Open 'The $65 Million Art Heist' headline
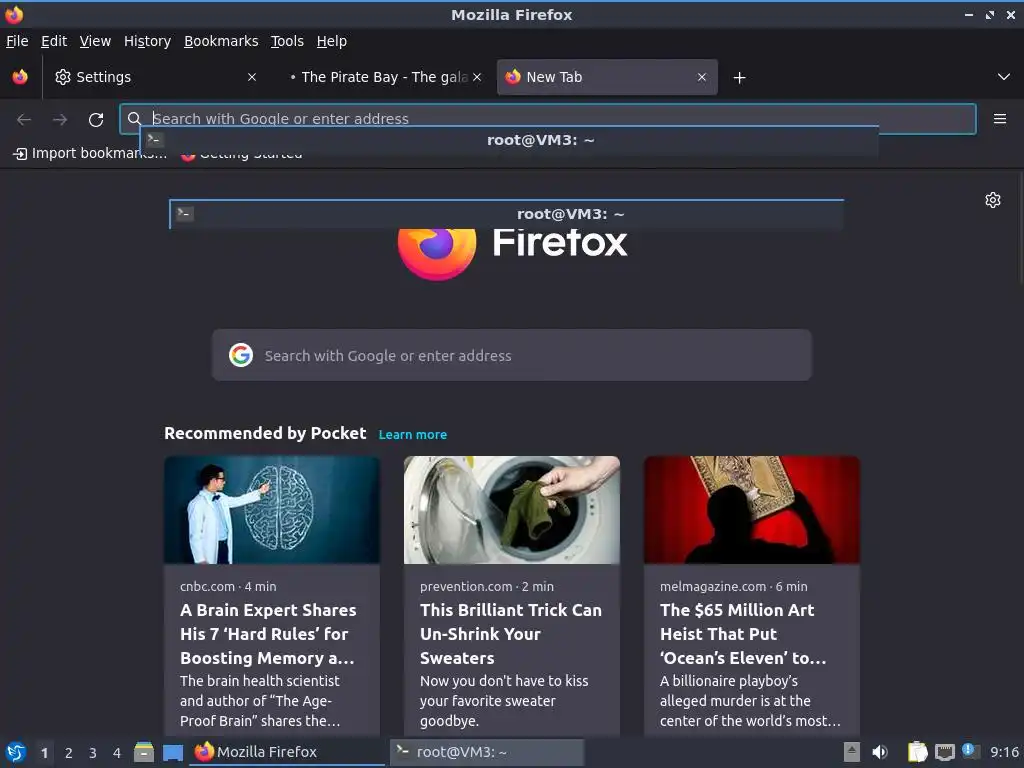 click(743, 634)
